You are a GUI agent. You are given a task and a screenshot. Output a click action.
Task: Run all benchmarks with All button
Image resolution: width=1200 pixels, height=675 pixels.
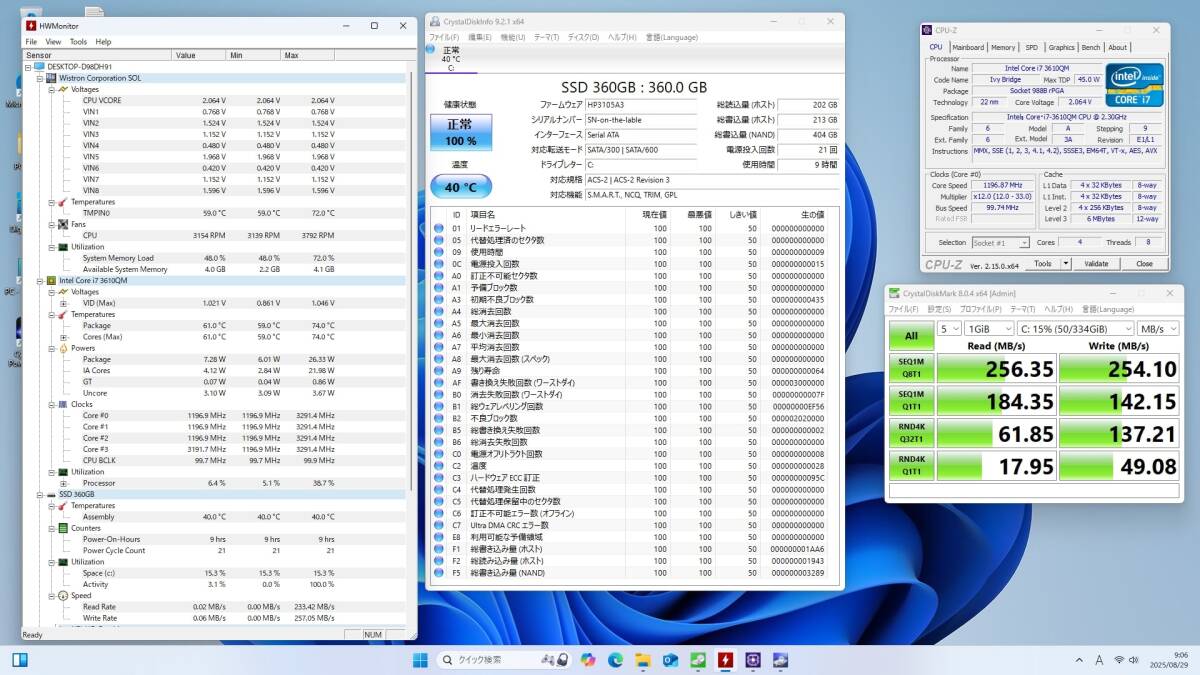(x=911, y=336)
